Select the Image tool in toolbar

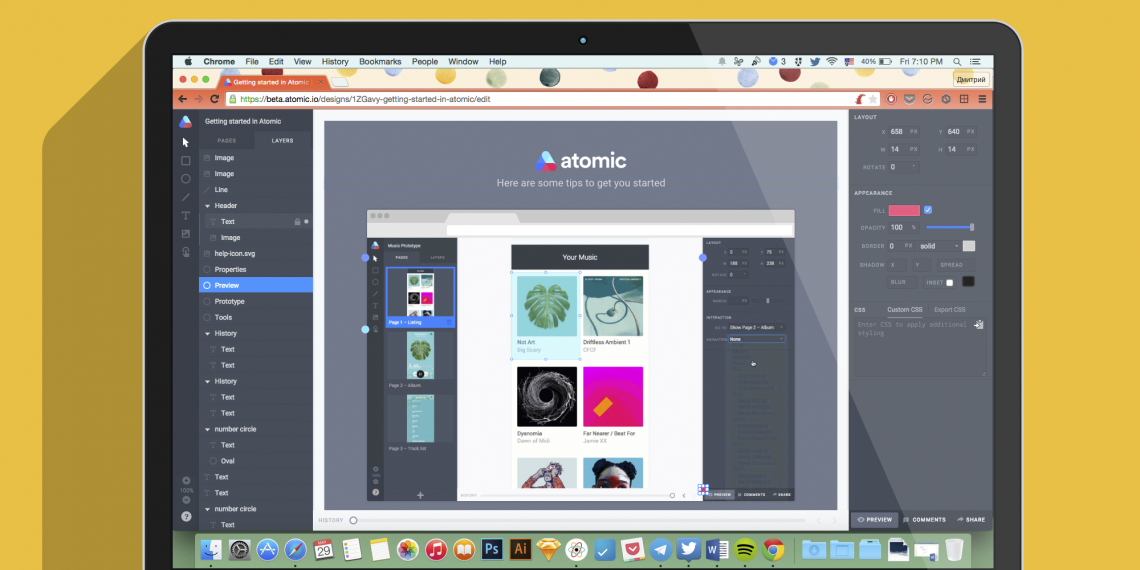coord(185,234)
